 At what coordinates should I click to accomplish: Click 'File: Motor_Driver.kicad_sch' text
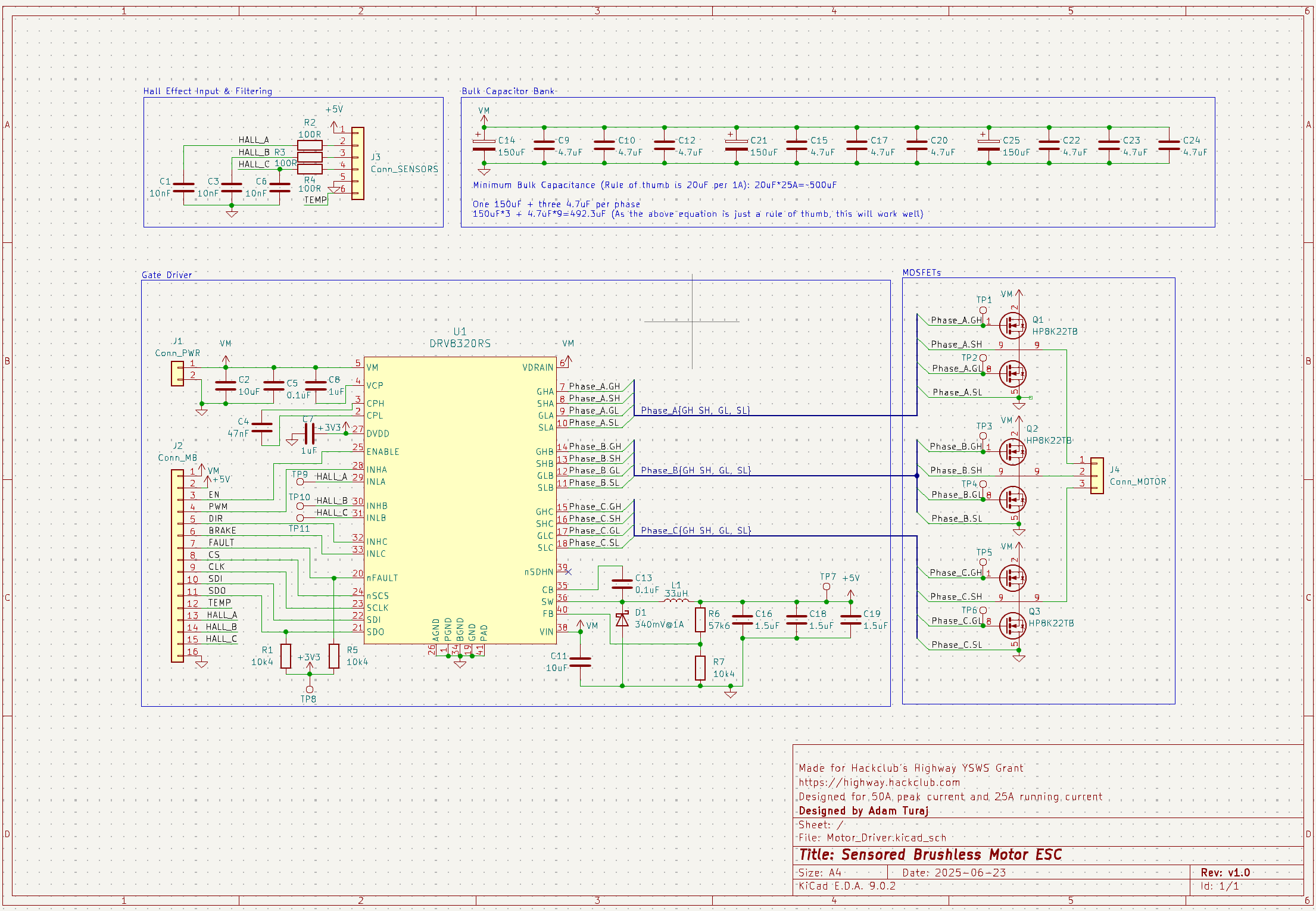coord(872,838)
